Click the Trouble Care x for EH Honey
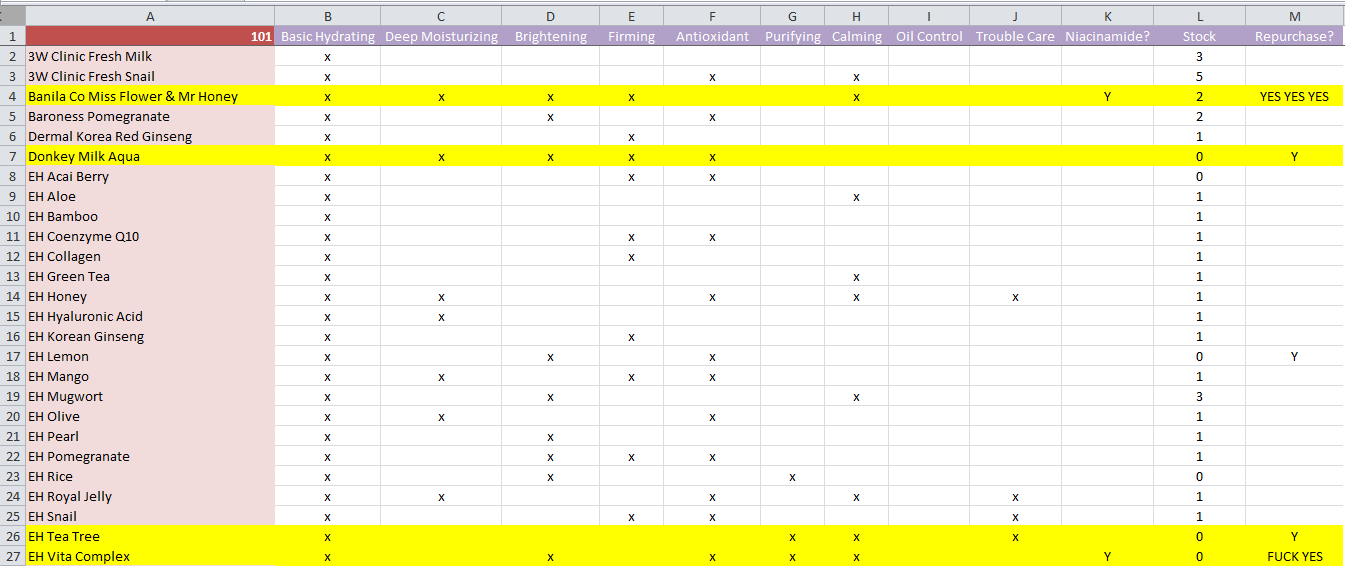The height and width of the screenshot is (566, 1345). pyautogui.click(x=1015, y=297)
